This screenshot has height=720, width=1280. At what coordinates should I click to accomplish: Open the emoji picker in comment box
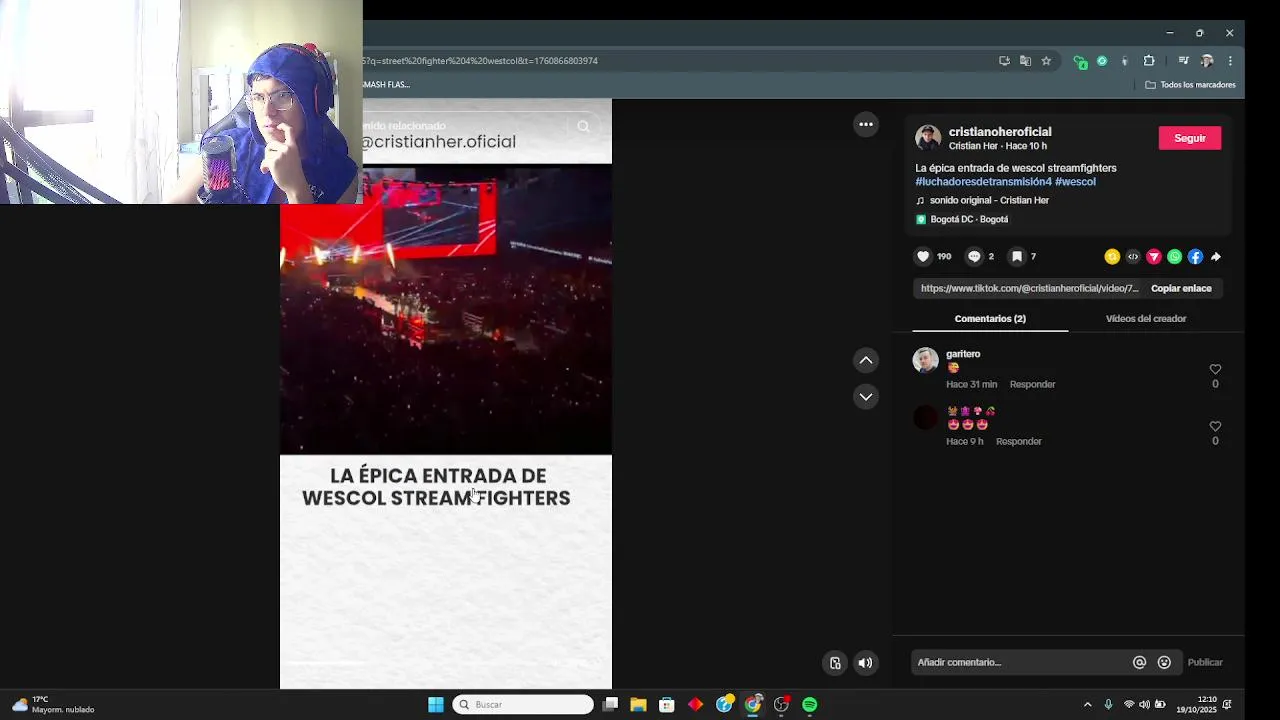click(x=1164, y=662)
